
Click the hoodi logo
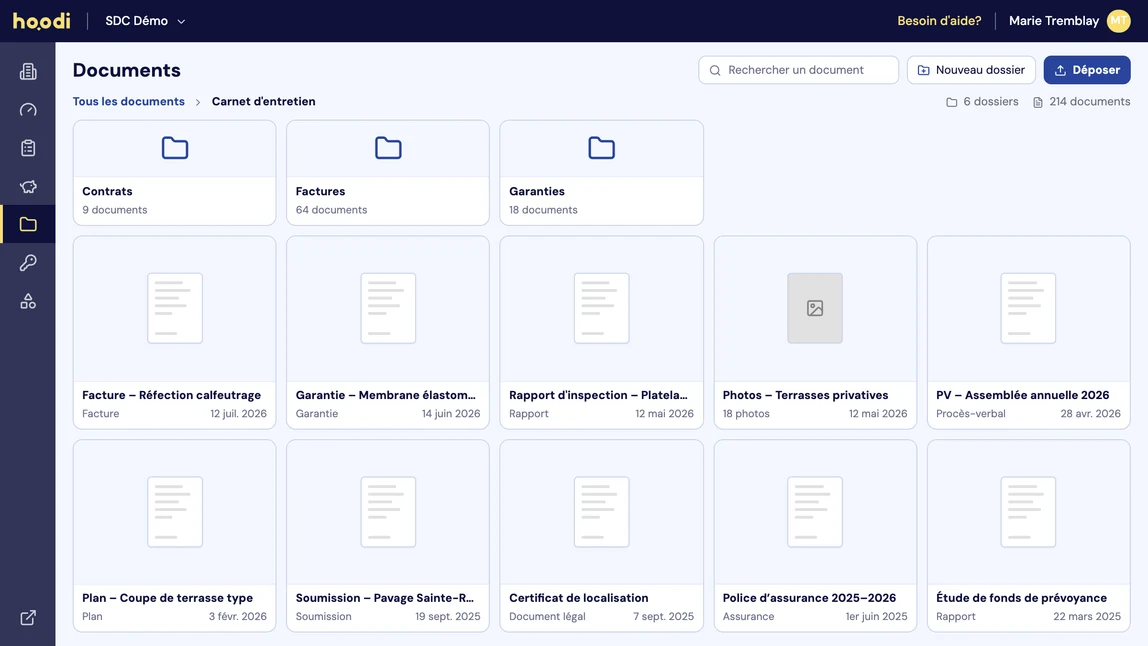point(42,21)
